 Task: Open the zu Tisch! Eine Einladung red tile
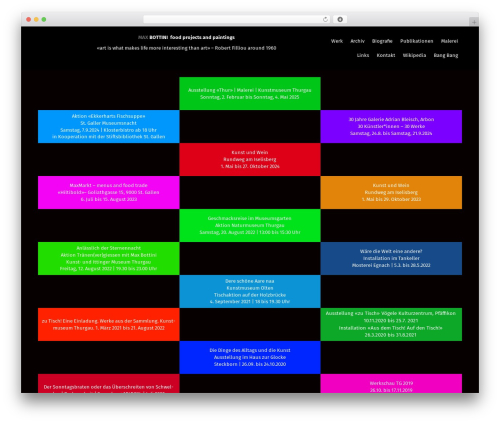pyautogui.click(x=109, y=324)
